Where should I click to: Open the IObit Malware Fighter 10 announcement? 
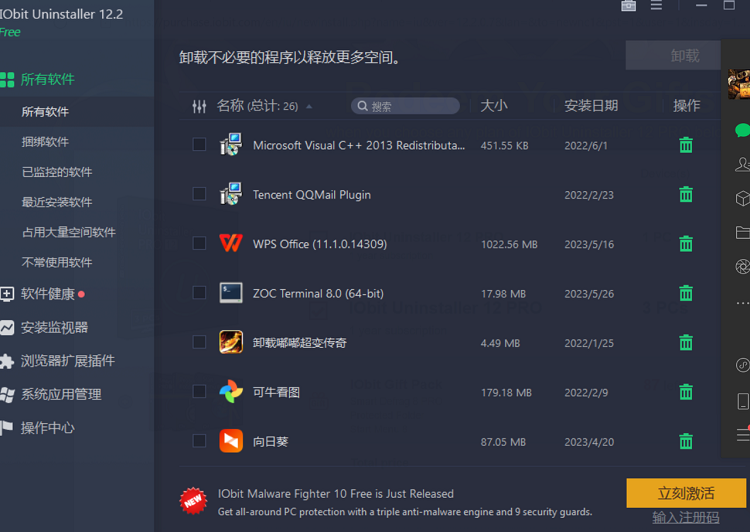[x=336, y=494]
